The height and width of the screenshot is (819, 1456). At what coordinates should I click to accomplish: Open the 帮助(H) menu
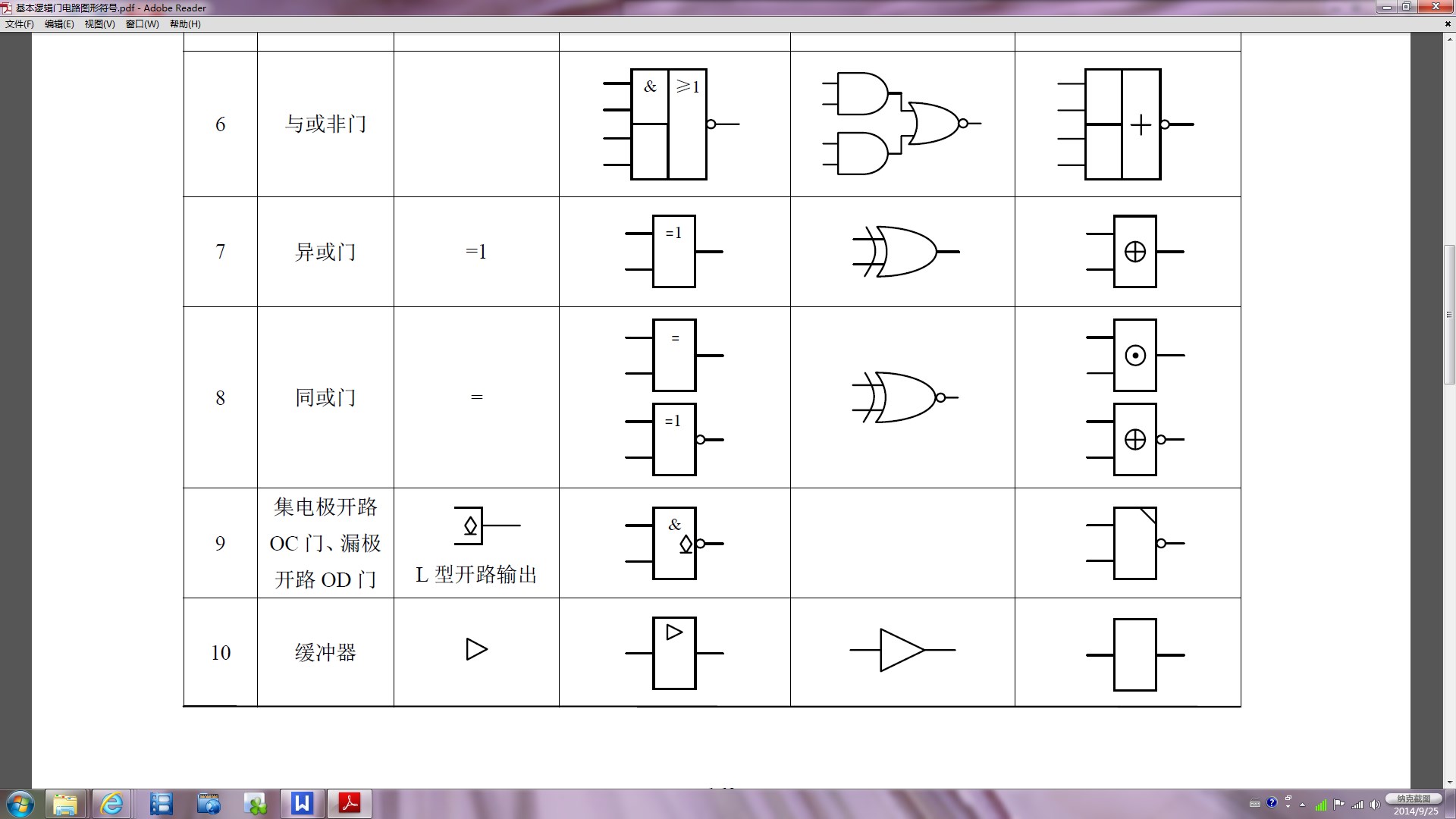click(x=185, y=24)
